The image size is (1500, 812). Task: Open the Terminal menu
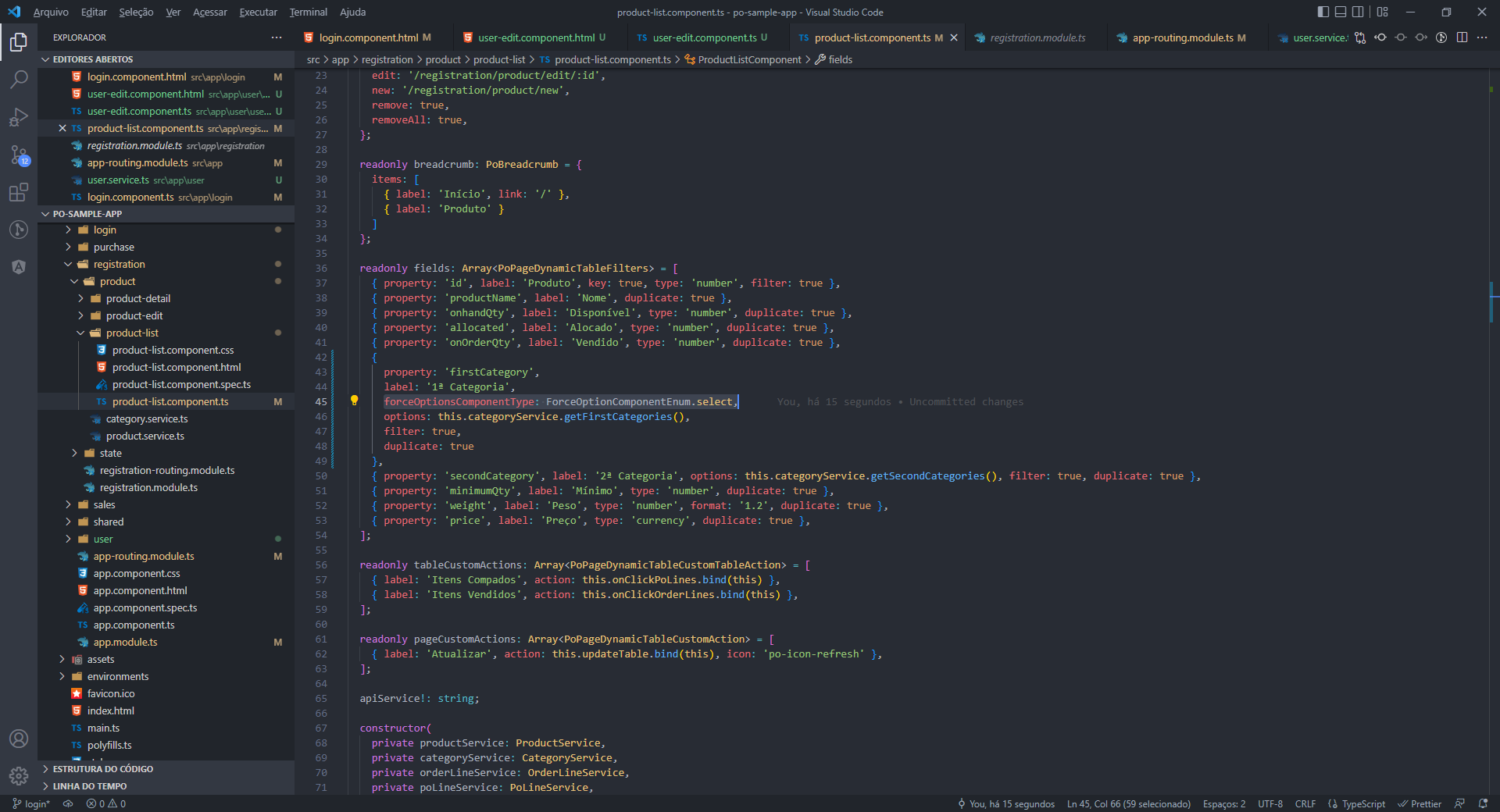coord(307,12)
